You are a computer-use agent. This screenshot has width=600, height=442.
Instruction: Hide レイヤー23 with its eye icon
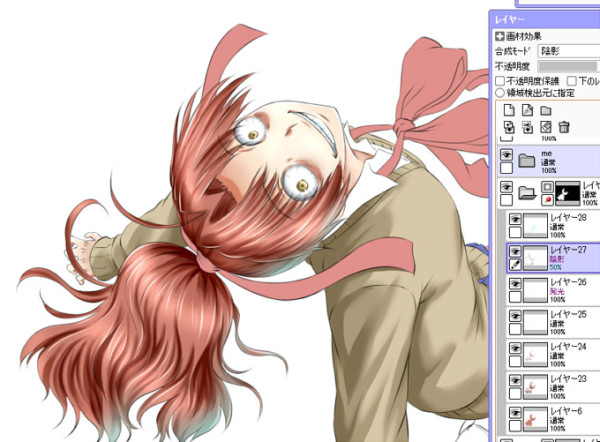[x=515, y=380]
